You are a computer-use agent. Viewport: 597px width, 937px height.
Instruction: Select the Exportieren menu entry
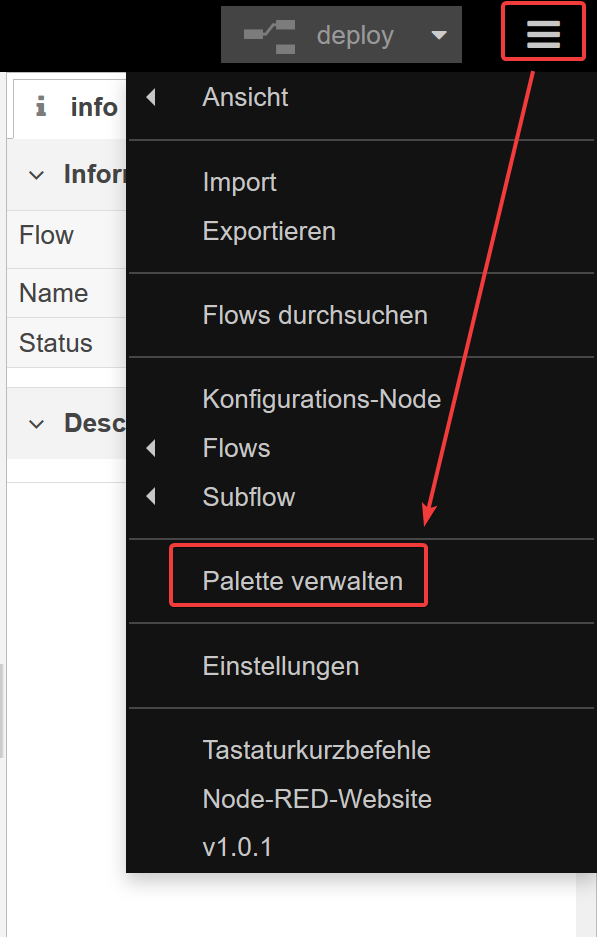(268, 231)
